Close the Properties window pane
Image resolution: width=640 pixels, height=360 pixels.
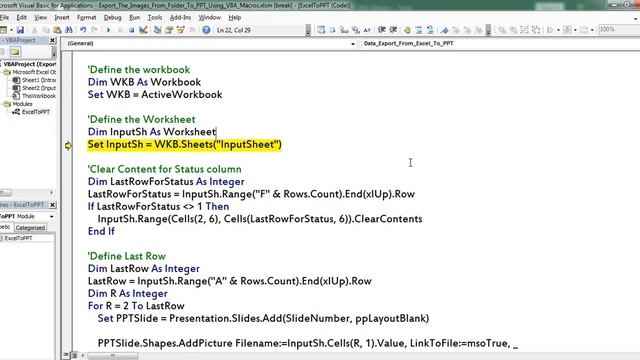pyautogui.click(x=52, y=205)
